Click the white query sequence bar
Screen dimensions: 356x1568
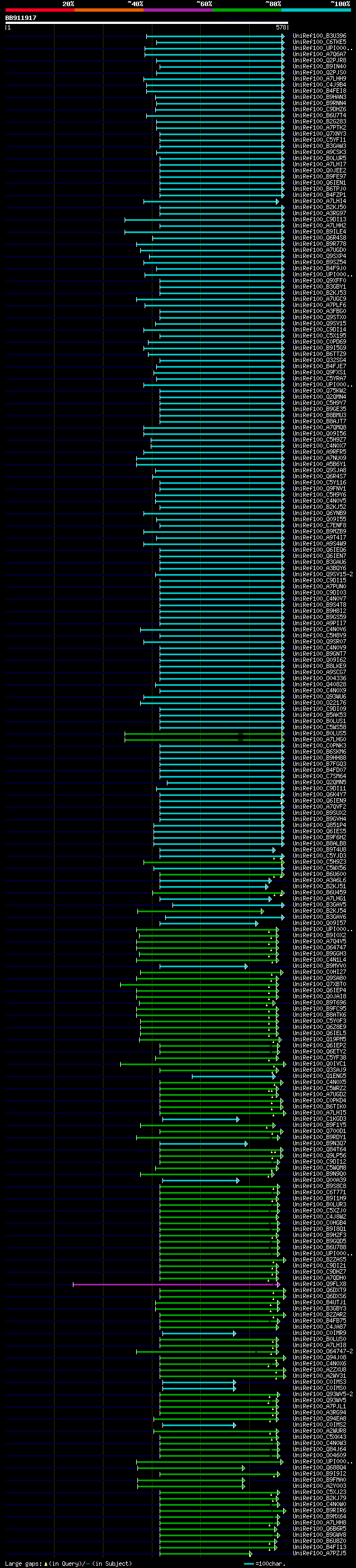point(147,22)
